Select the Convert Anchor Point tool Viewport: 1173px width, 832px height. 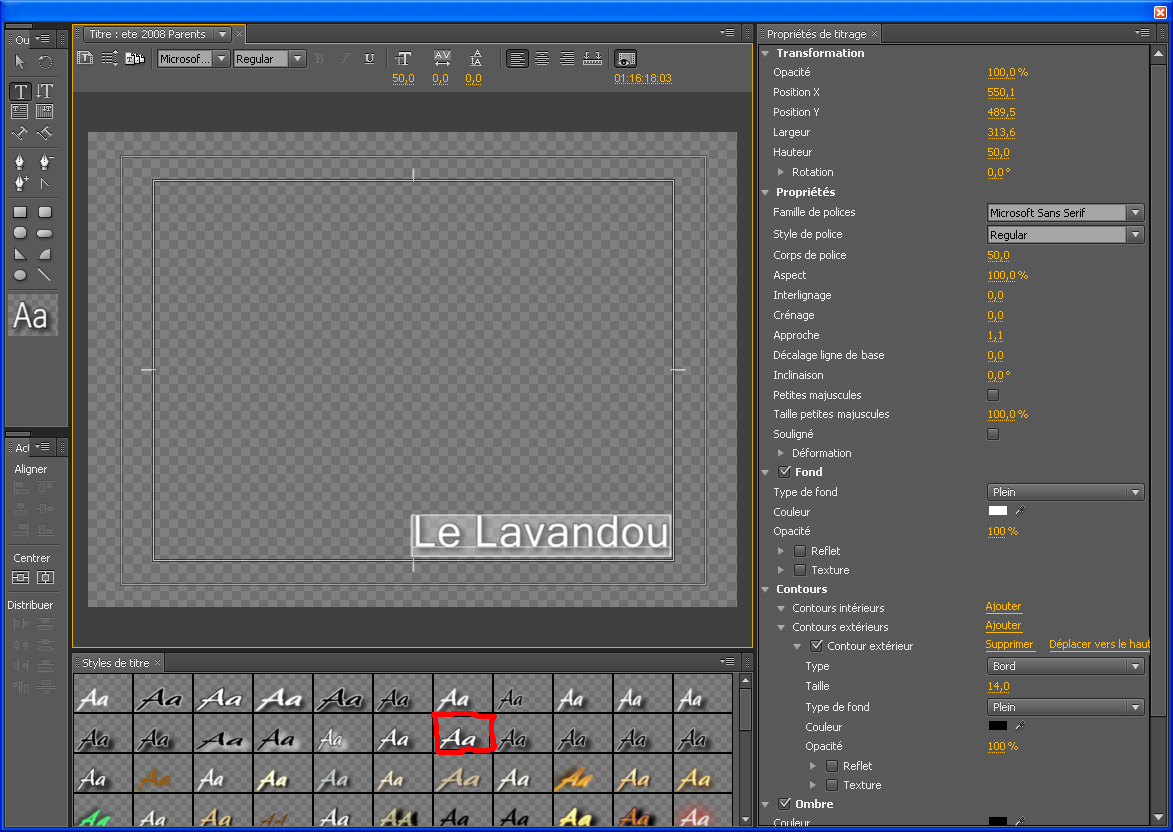pos(45,183)
